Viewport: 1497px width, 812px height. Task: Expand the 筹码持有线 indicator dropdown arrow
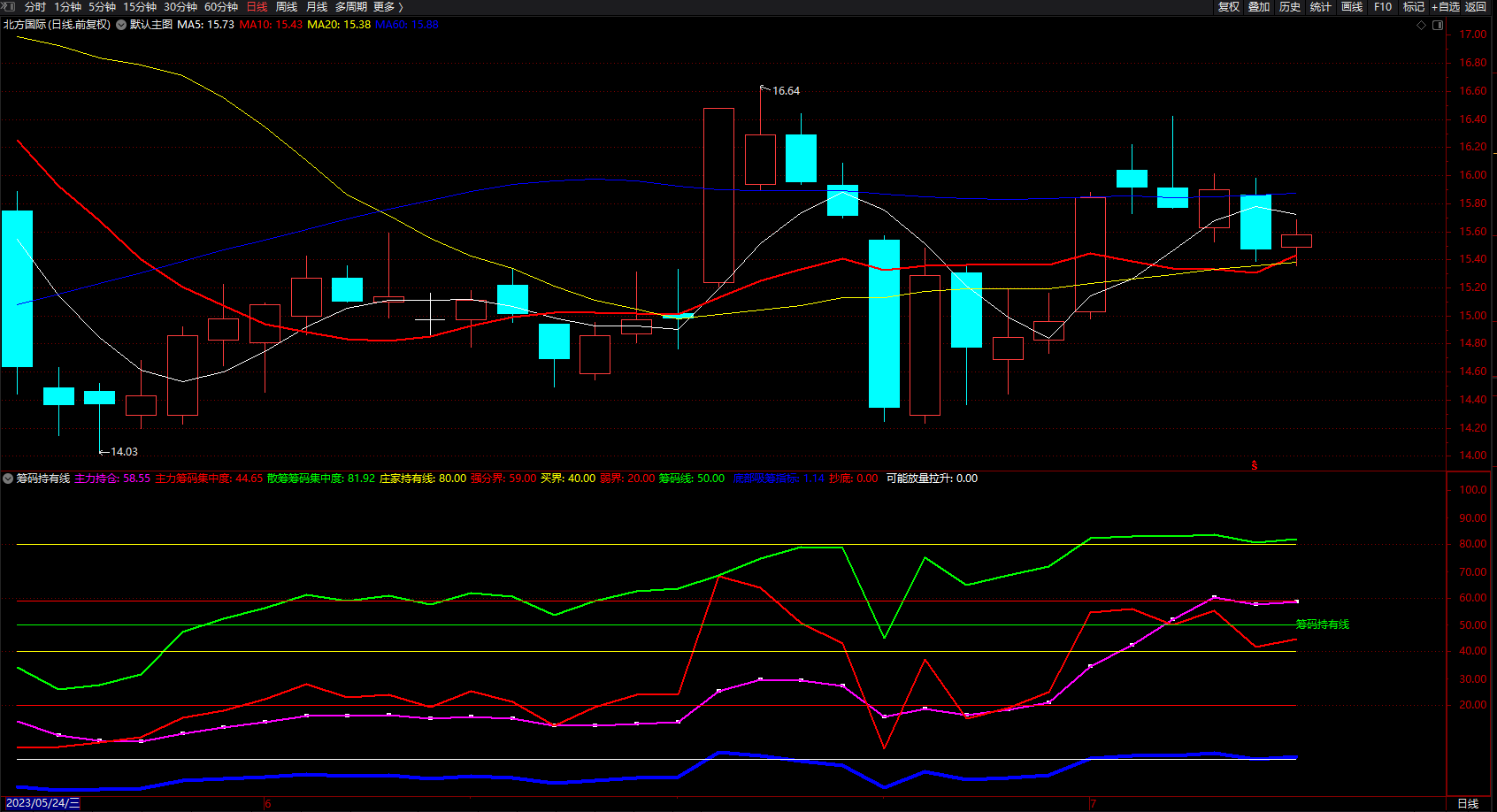click(8, 479)
